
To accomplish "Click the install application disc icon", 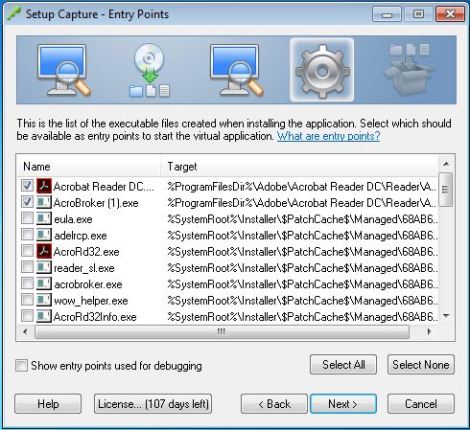I will (150, 70).
